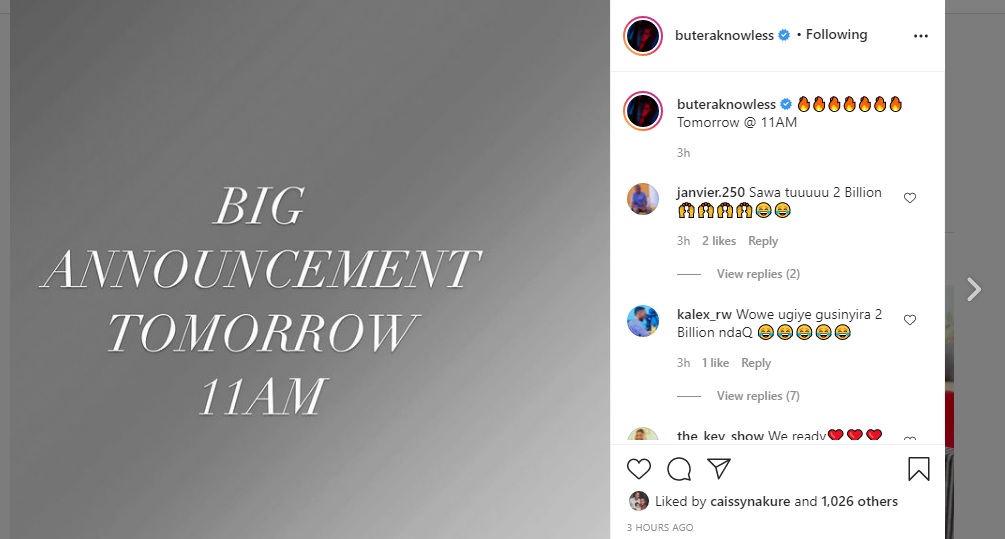Open kalex_rw's profile avatar
This screenshot has width=1005, height=539.
(643, 321)
